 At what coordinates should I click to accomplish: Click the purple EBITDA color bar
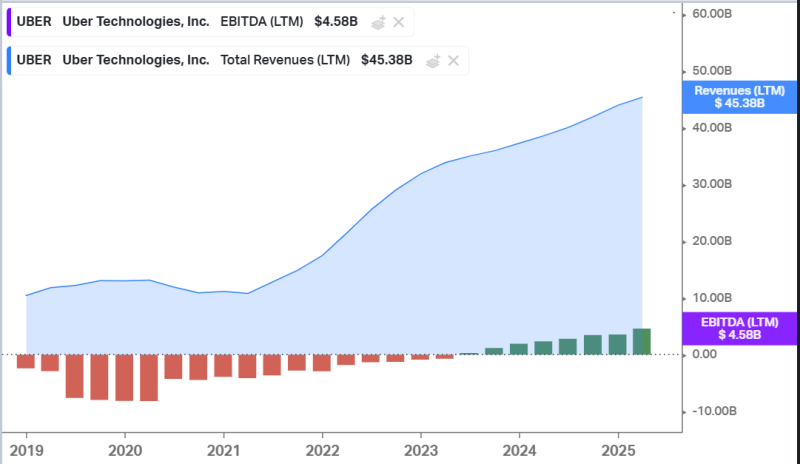click(9, 22)
